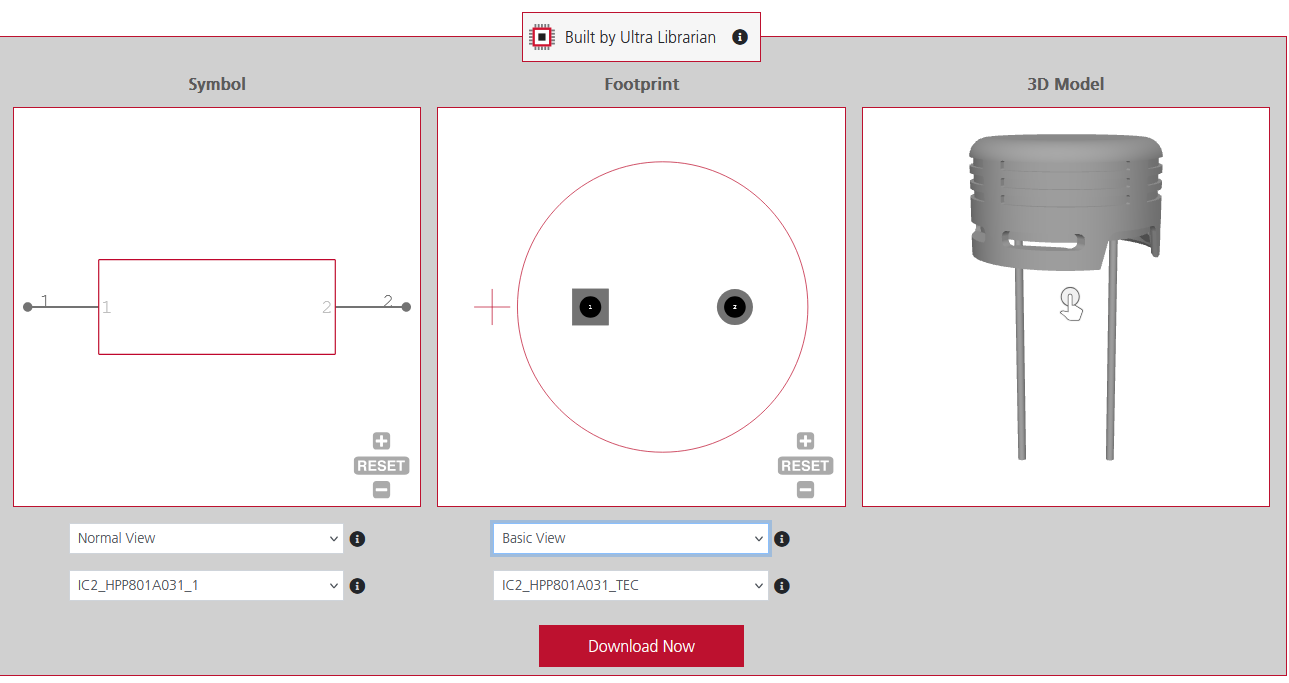Click the Download Now button
The height and width of the screenshot is (683, 1289).
coord(641,645)
